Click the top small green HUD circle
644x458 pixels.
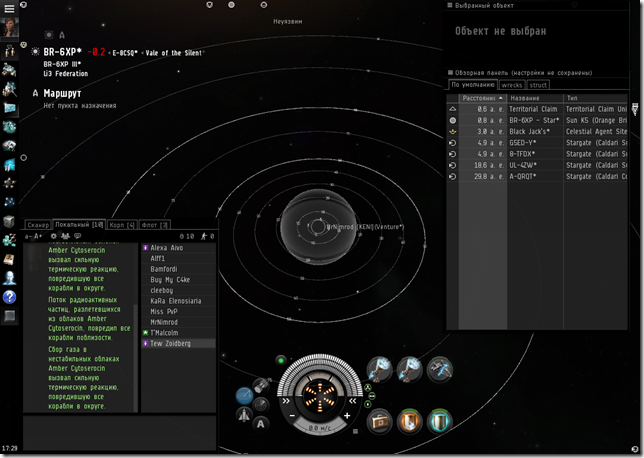tap(368, 387)
